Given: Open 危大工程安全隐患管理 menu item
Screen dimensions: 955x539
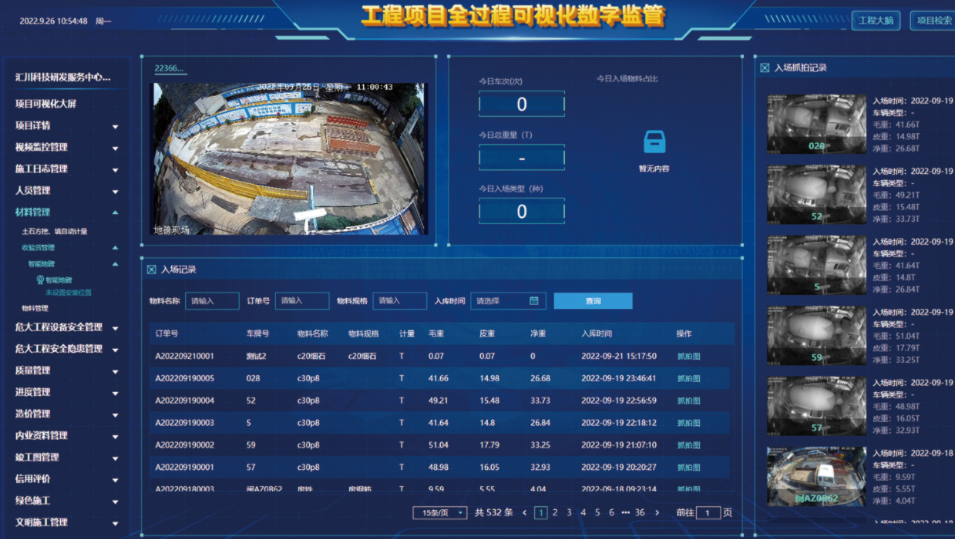Looking at the screenshot, I should 58,349.
